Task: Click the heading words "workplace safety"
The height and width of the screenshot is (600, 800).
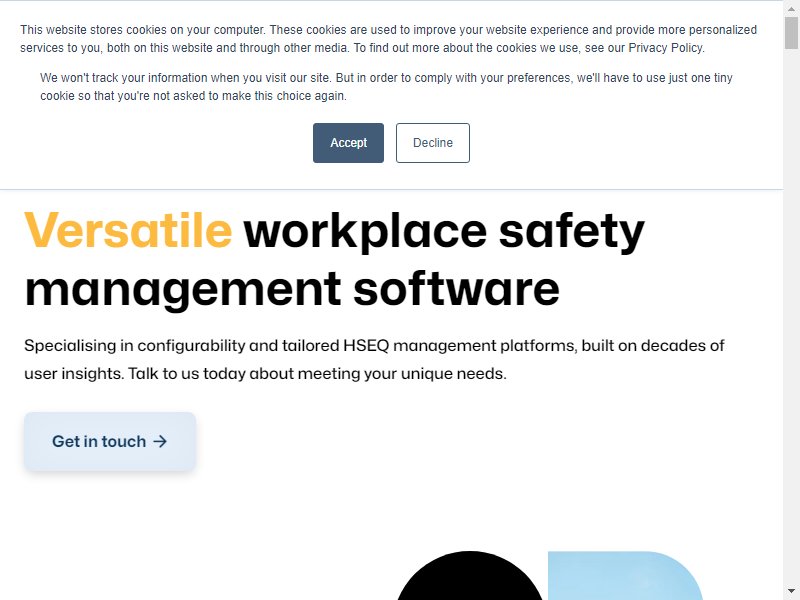Action: point(444,231)
